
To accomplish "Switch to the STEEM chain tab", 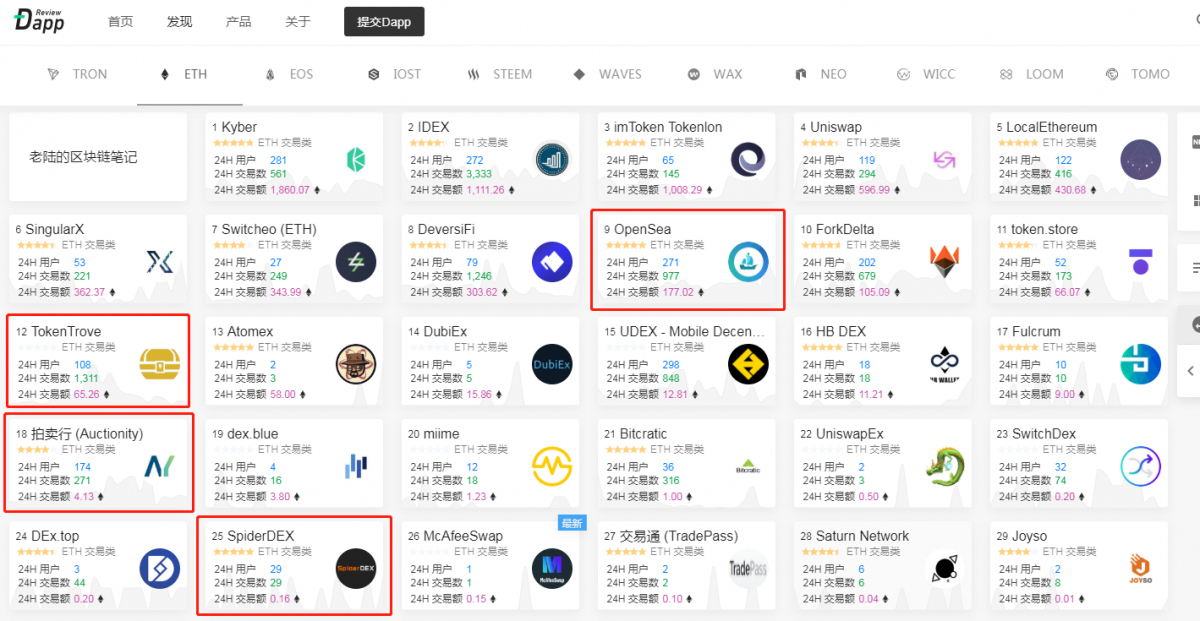I will click(x=500, y=74).
